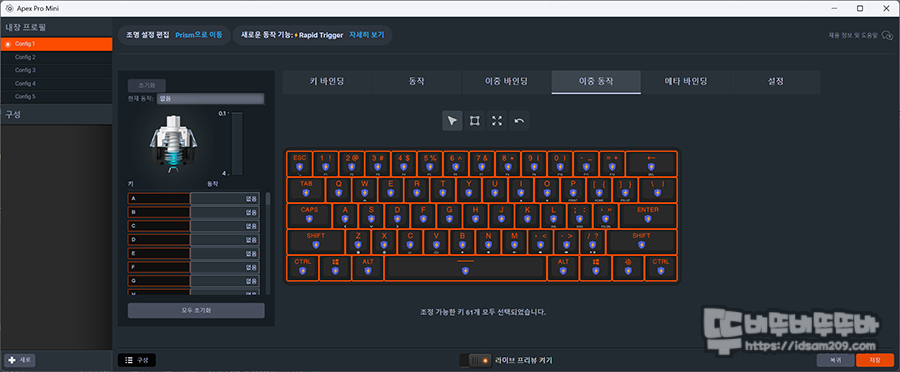Switch to 이중 바인딩 tab
900x372 pixels.
tap(506, 82)
